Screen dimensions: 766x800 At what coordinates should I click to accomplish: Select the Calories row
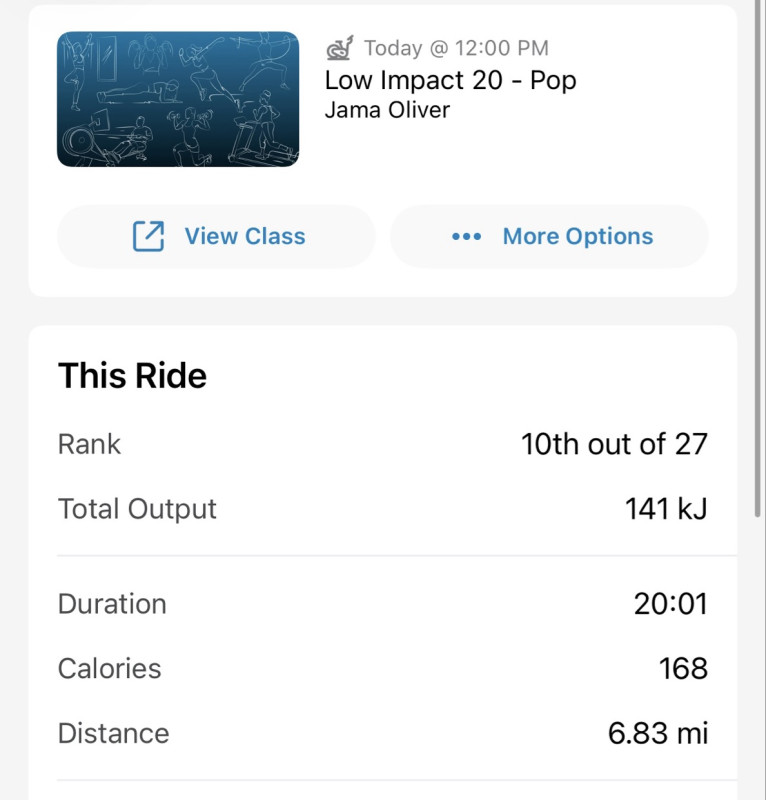(x=383, y=668)
